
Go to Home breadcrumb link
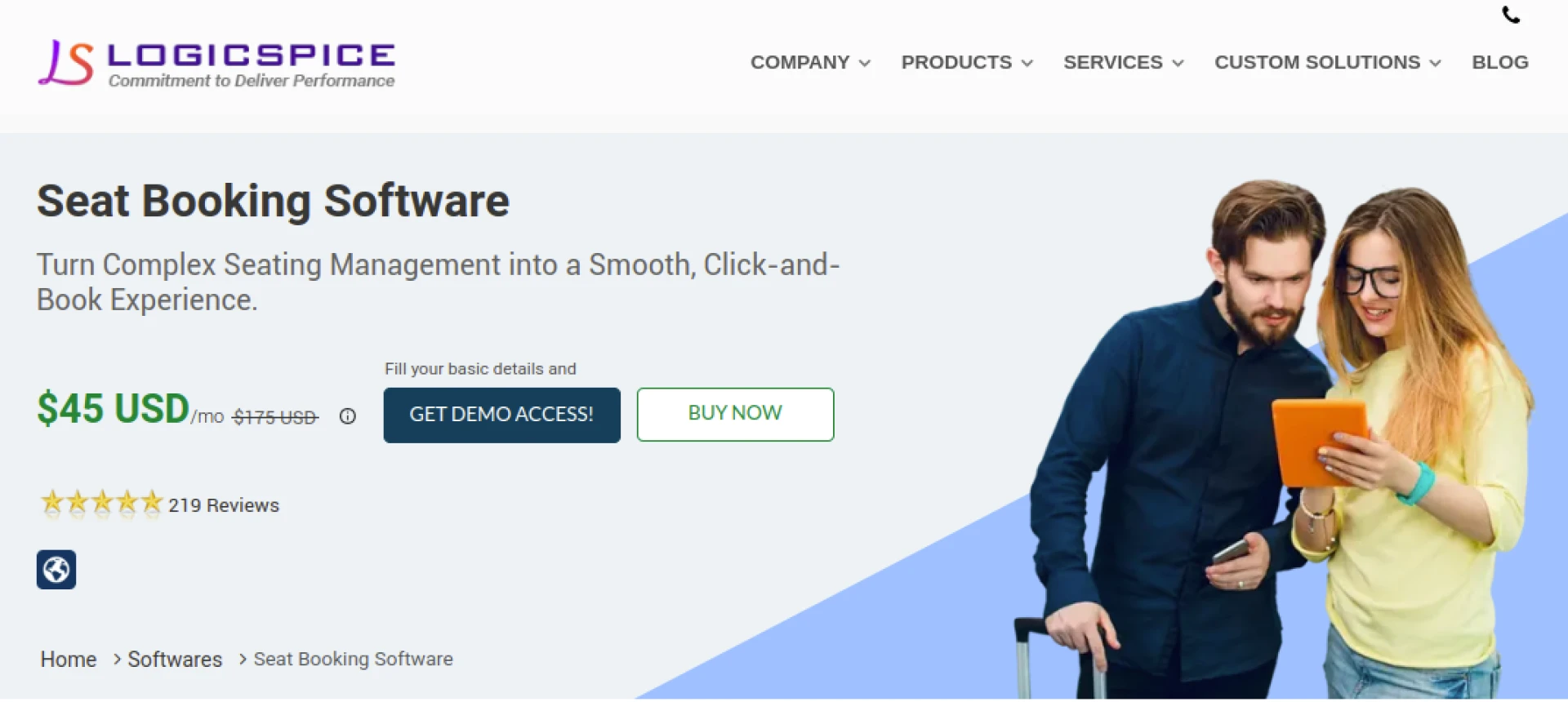pyautogui.click(x=69, y=659)
